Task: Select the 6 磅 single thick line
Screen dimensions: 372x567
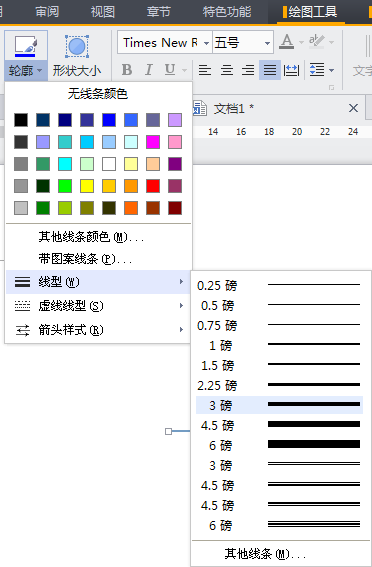Action: [x=279, y=445]
